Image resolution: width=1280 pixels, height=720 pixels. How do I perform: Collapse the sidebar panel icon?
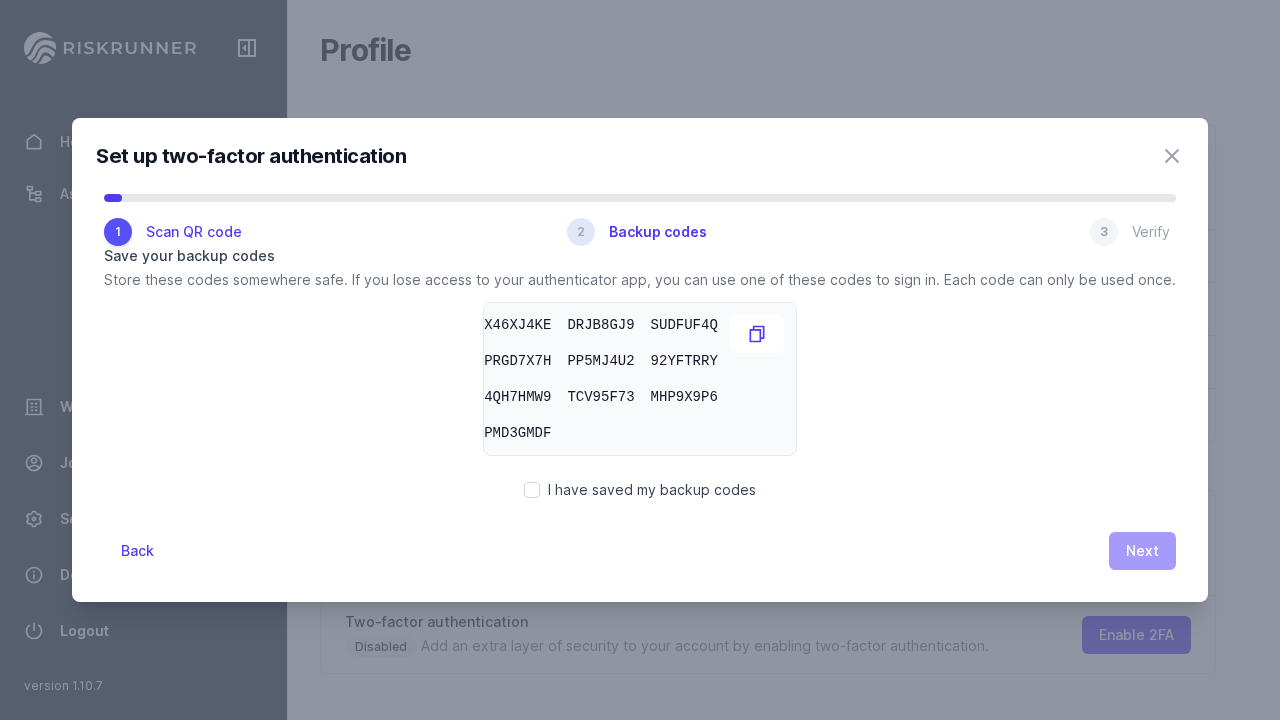tap(247, 48)
